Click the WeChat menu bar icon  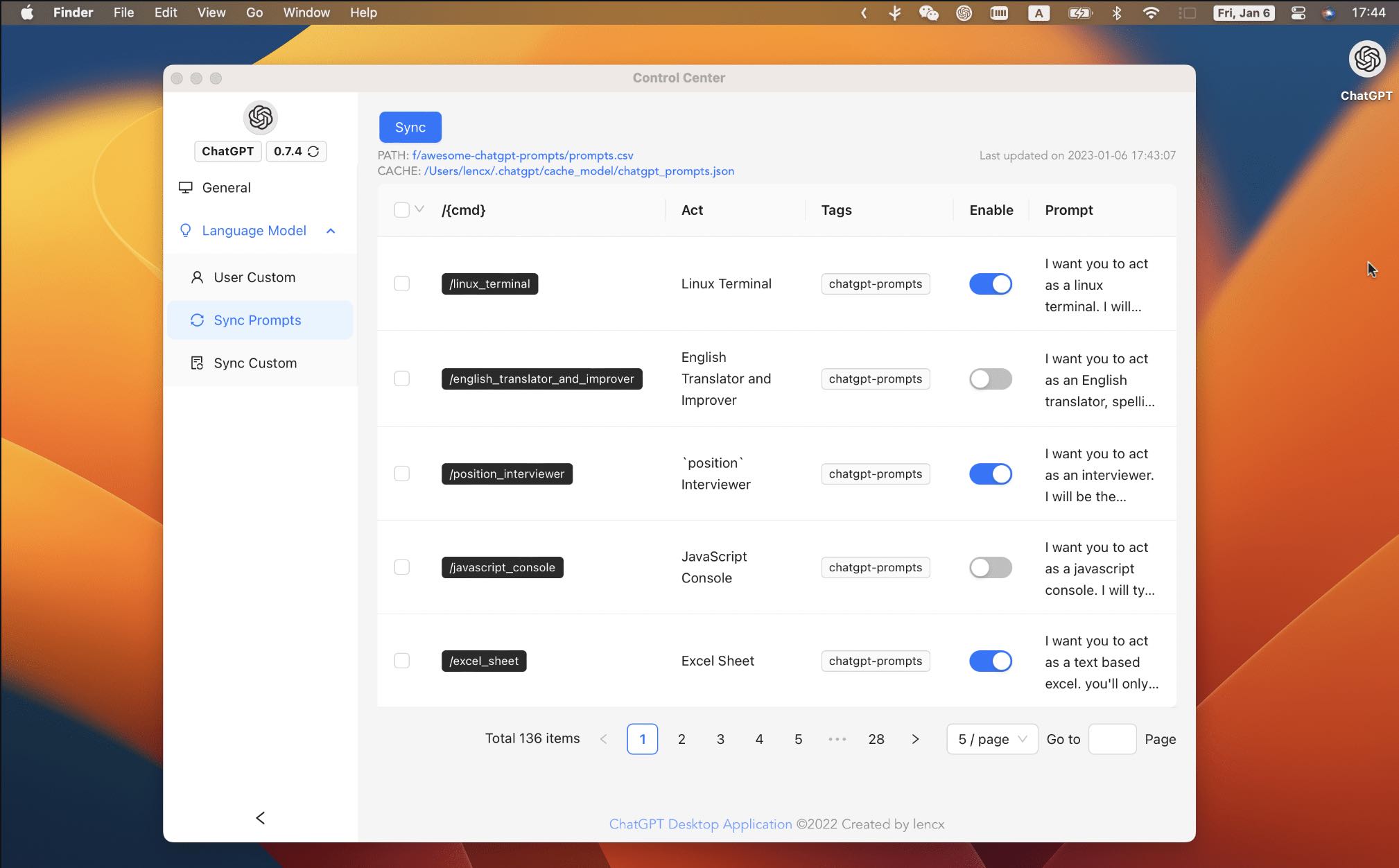[928, 12]
